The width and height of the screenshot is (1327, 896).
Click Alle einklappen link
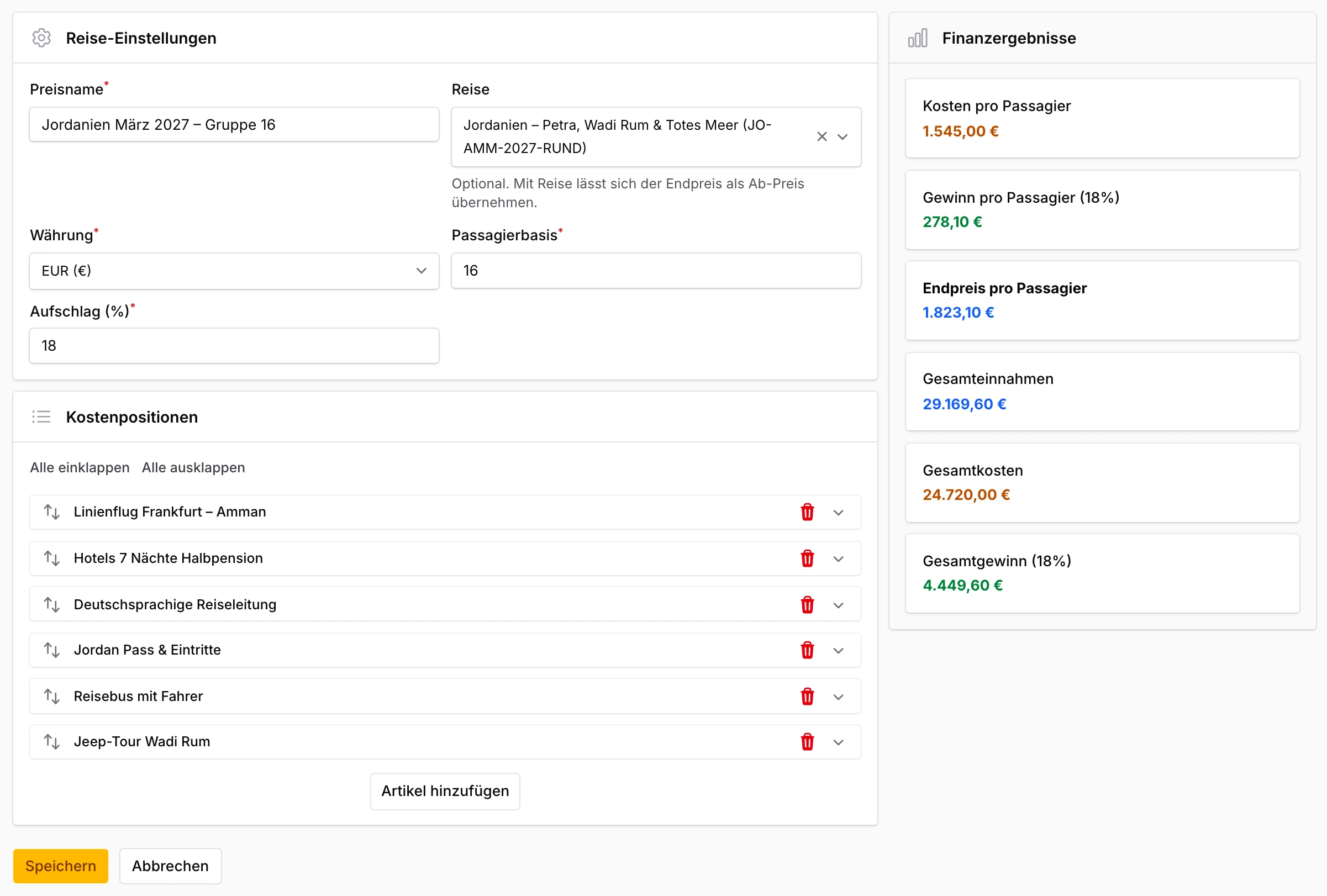point(80,468)
